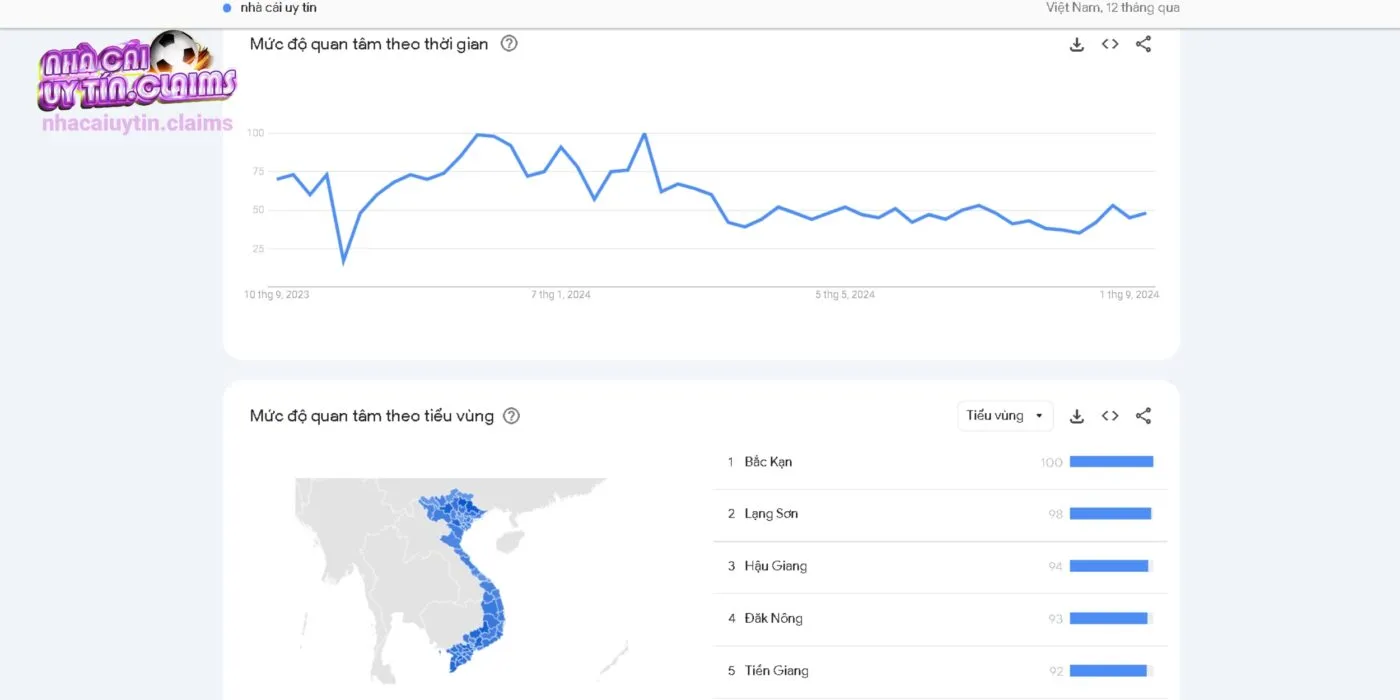Viewport: 1400px width, 700px height.
Task: Open the Tiểu vùng dropdown
Action: (1005, 416)
